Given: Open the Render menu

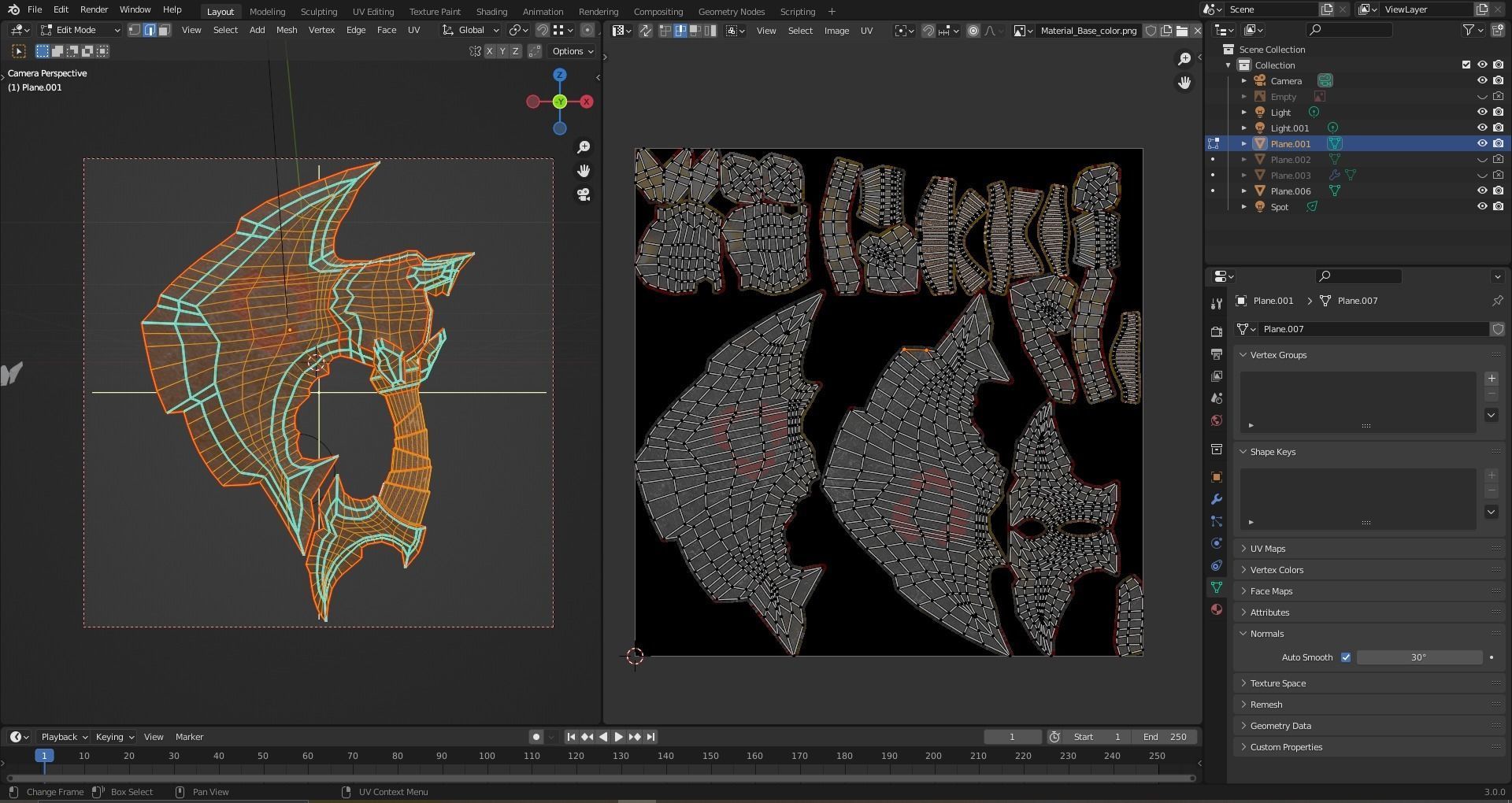Looking at the screenshot, I should [x=94, y=9].
